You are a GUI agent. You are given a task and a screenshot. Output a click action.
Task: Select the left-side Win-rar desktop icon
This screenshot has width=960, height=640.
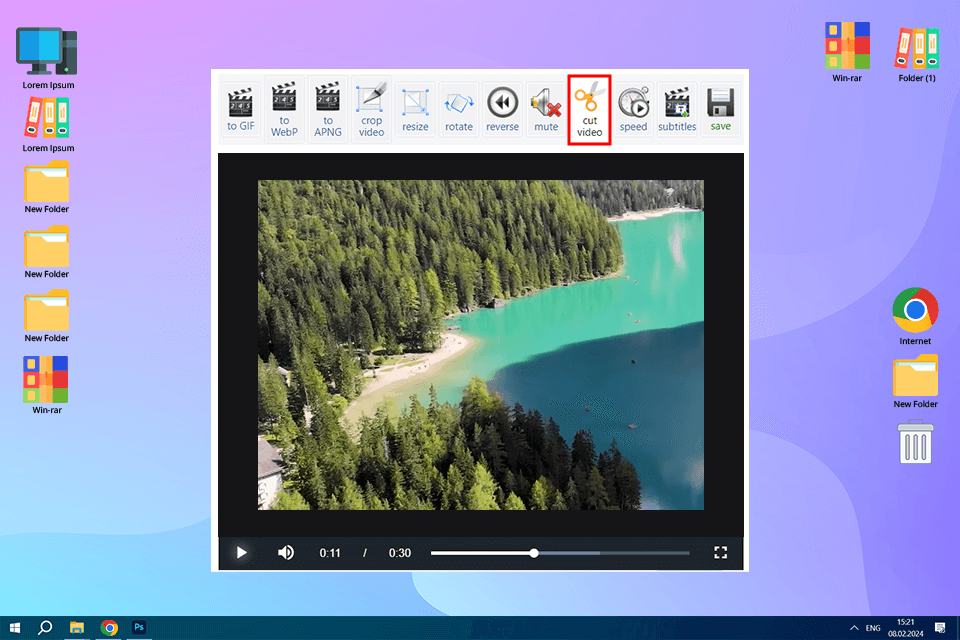click(x=47, y=385)
